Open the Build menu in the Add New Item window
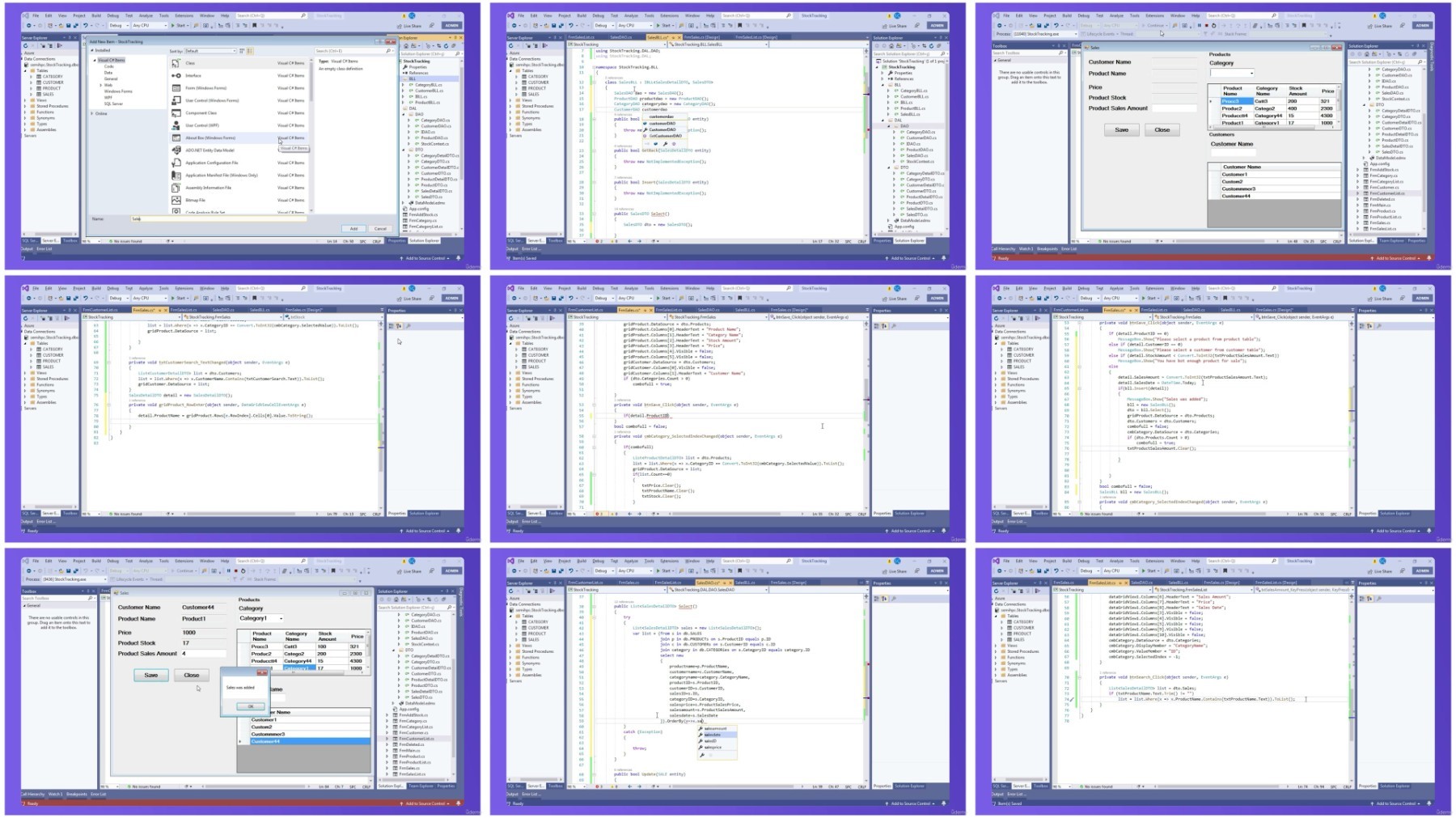The width and height of the screenshot is (1456, 818). click(96, 15)
